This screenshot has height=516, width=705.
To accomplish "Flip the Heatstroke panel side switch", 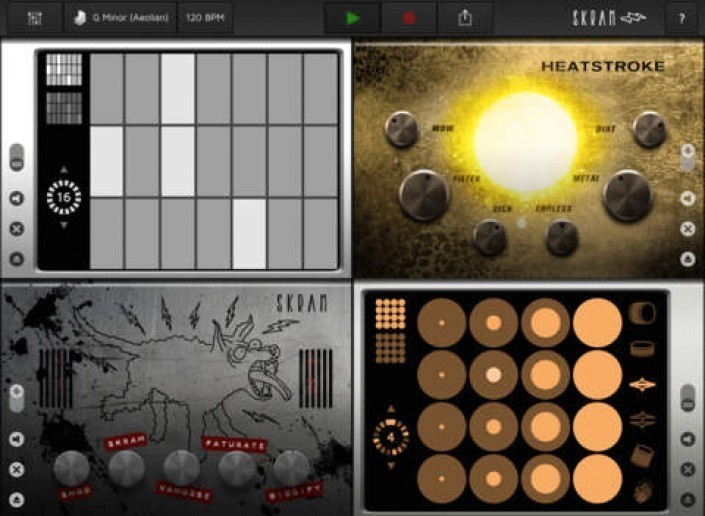I will (687, 157).
